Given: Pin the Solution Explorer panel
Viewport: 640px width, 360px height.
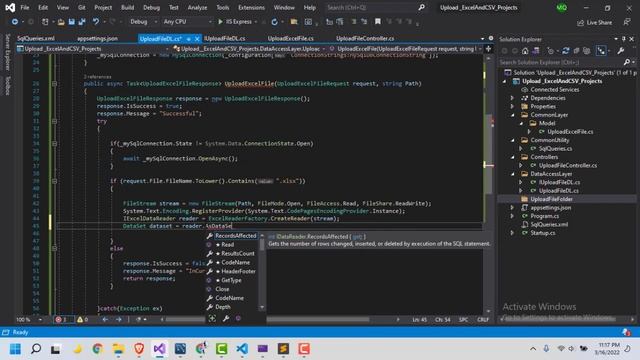Looking at the screenshot, I should [x=624, y=39].
